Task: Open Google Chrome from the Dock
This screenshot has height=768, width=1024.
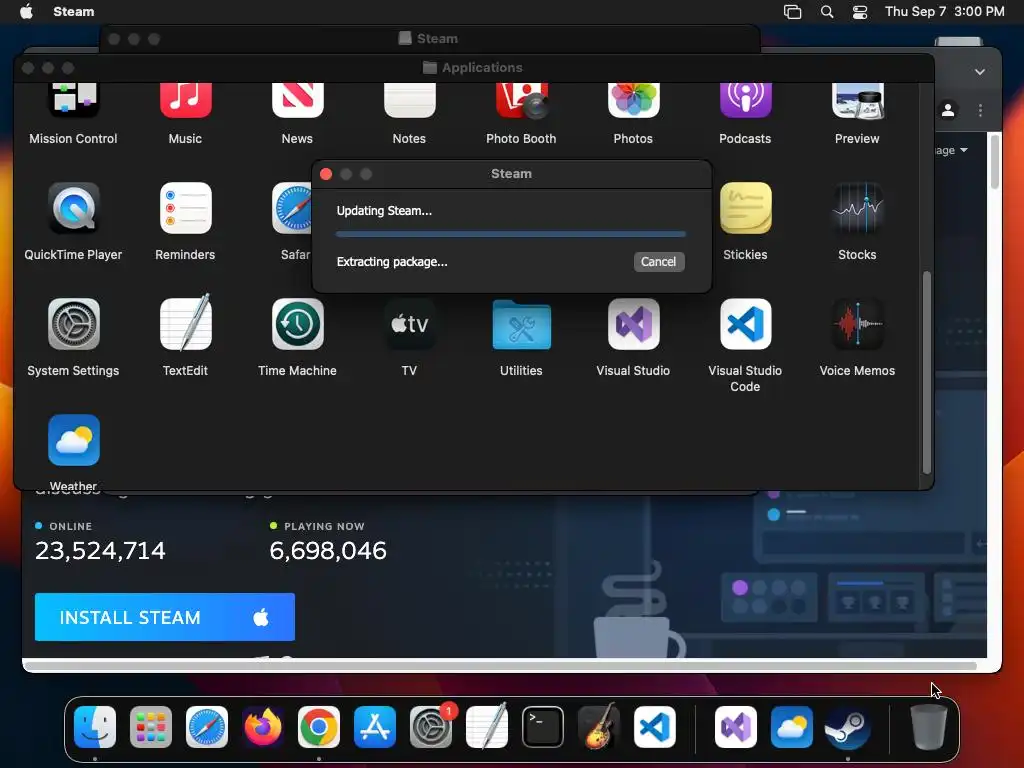Action: point(319,727)
